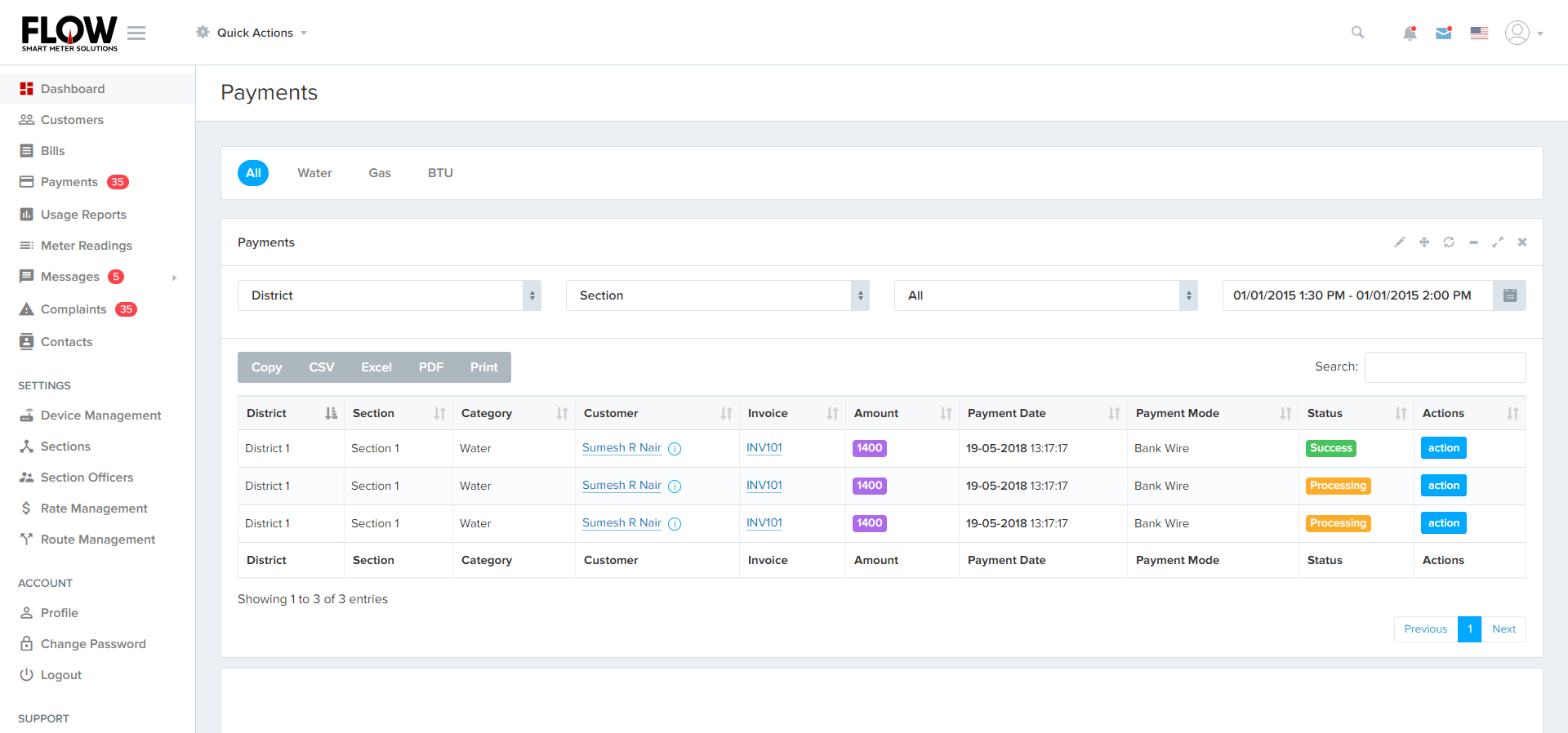Viewport: 1568px width, 733px height.
Task: Toggle sidebar with hamburger menu icon
Action: click(x=136, y=33)
